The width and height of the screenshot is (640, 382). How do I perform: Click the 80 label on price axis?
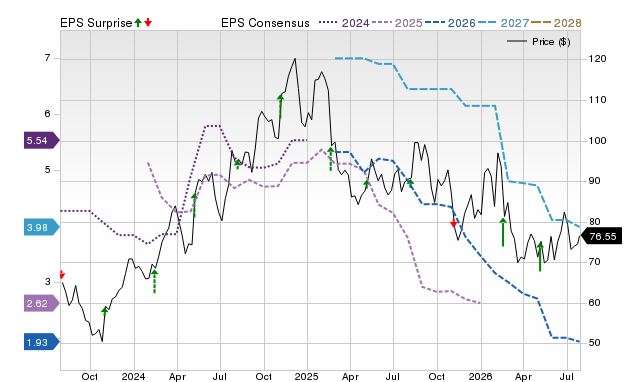(594, 222)
